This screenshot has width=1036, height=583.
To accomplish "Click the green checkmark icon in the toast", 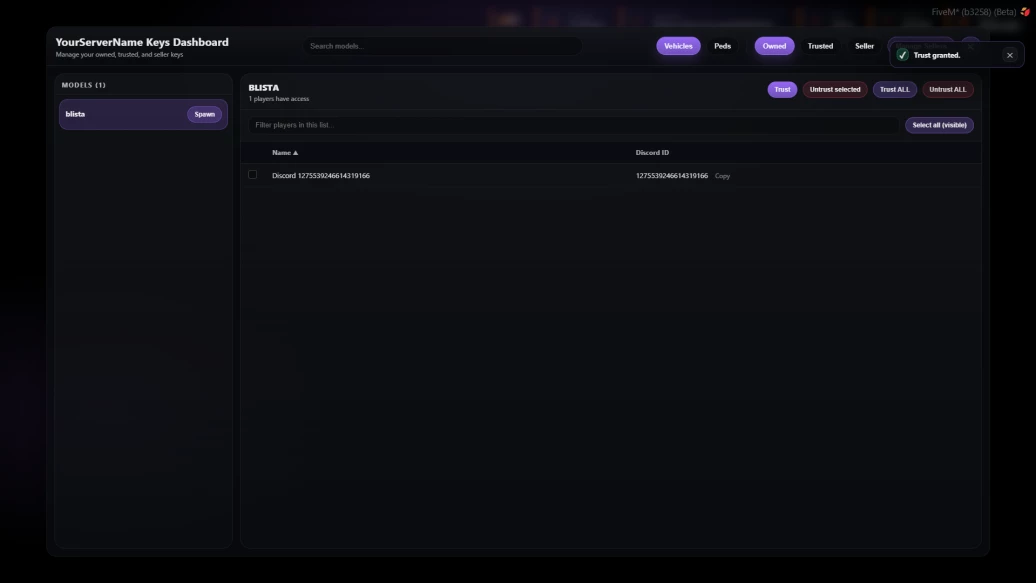I will point(903,55).
